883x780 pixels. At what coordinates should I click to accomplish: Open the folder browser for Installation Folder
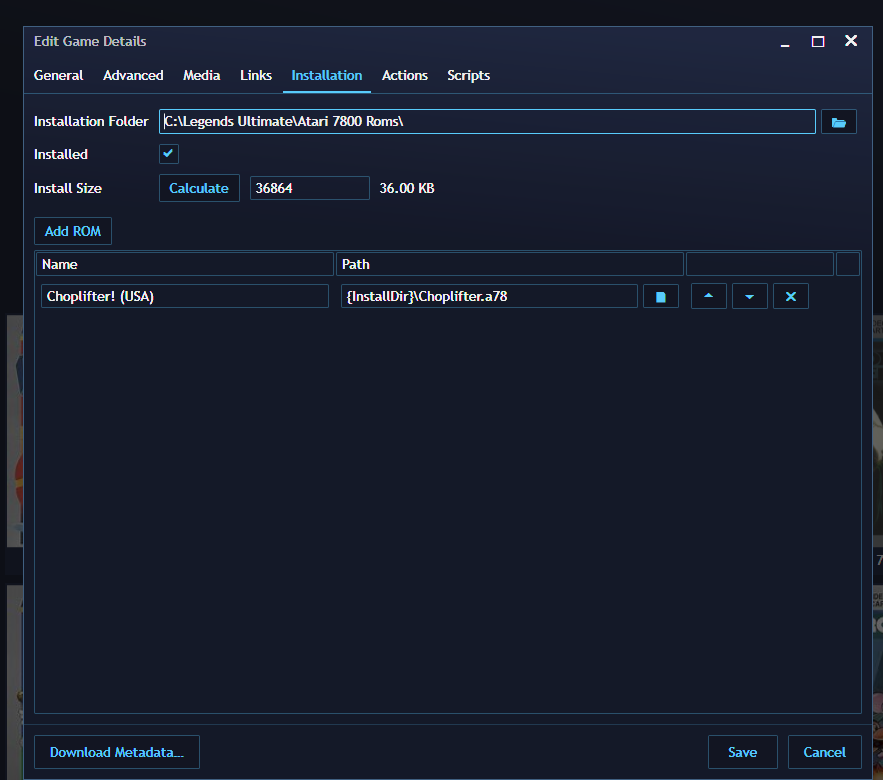(x=838, y=120)
